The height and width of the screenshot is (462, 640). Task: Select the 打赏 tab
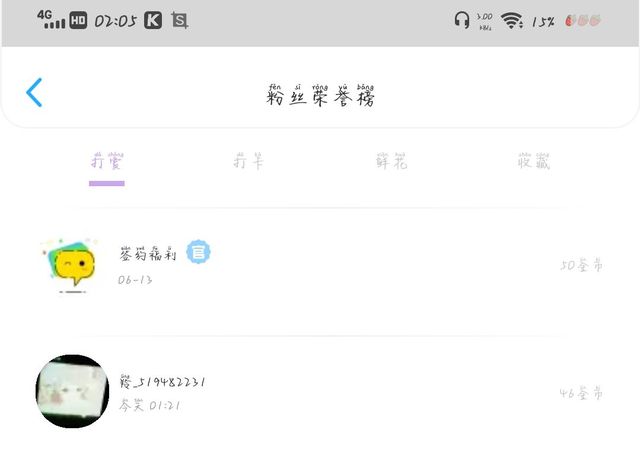click(107, 161)
